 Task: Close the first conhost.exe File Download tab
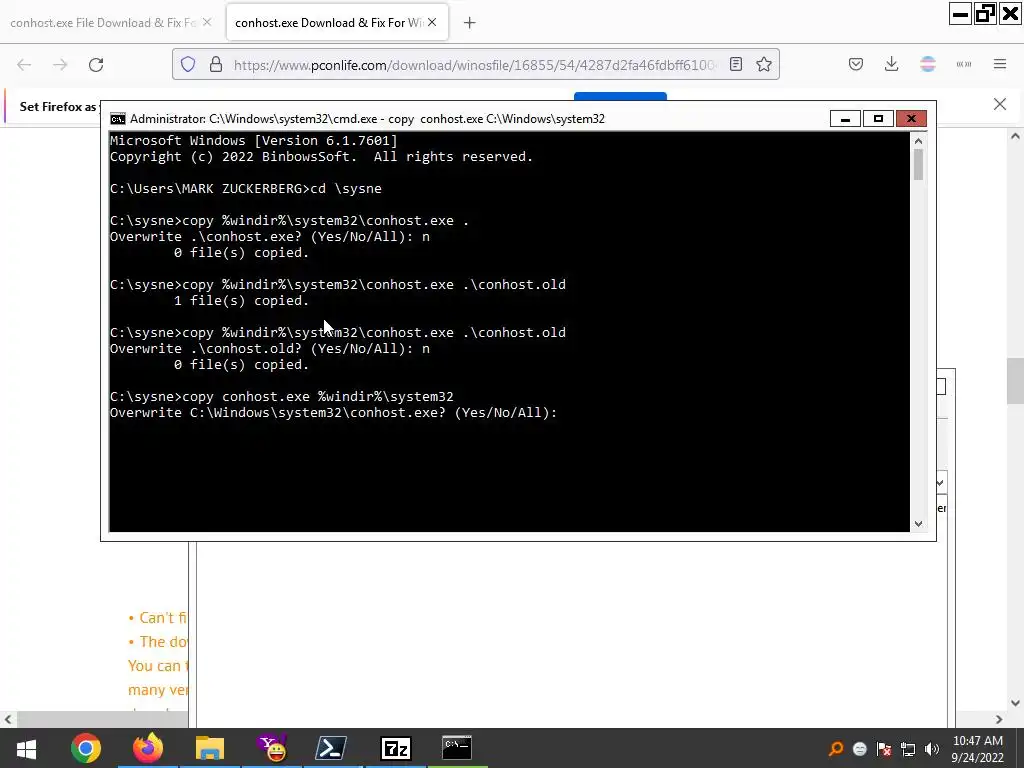point(207,22)
